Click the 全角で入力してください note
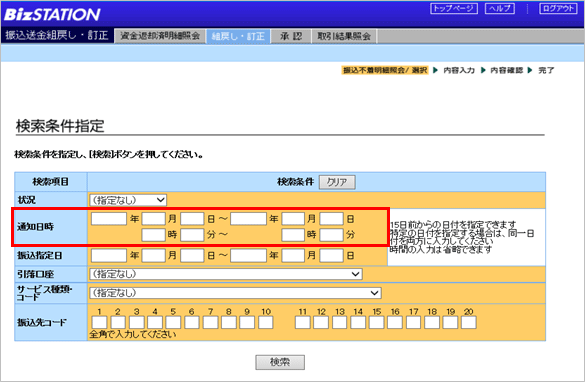This screenshot has height=382, width=585. coord(132,334)
